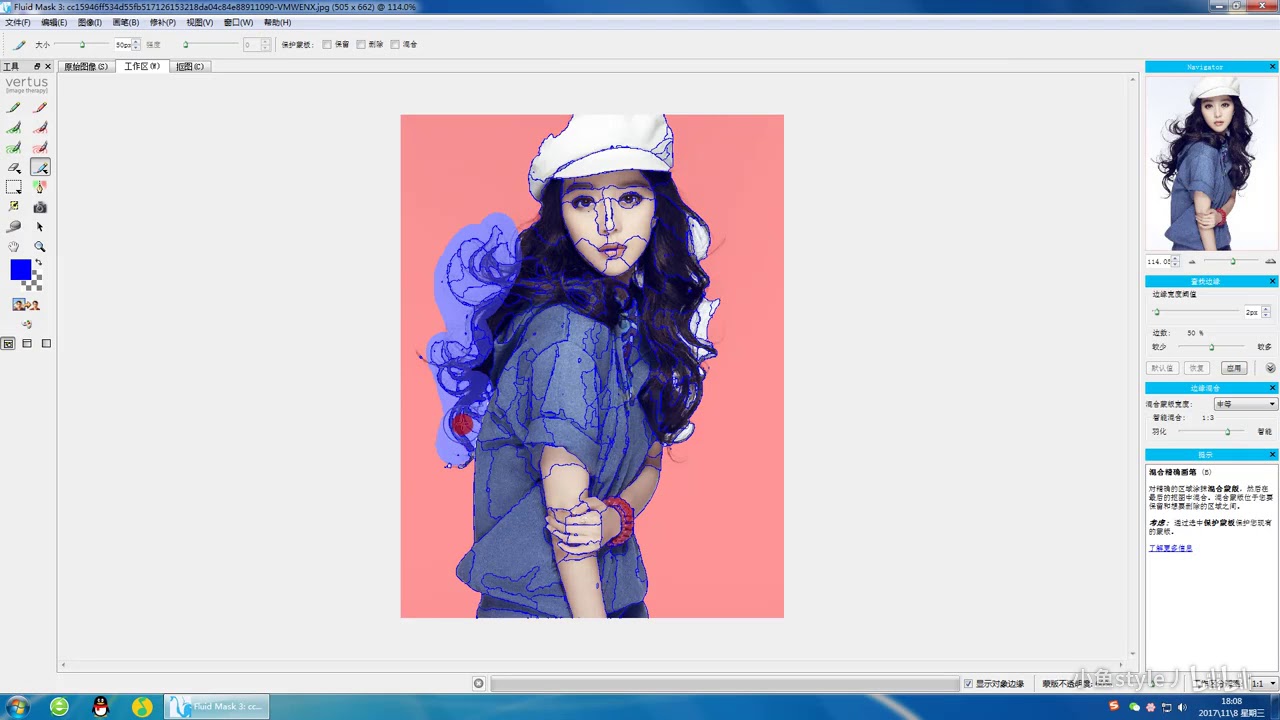This screenshot has width=1280, height=720.
Task: Switch to first window layout mode
Action: [8, 344]
